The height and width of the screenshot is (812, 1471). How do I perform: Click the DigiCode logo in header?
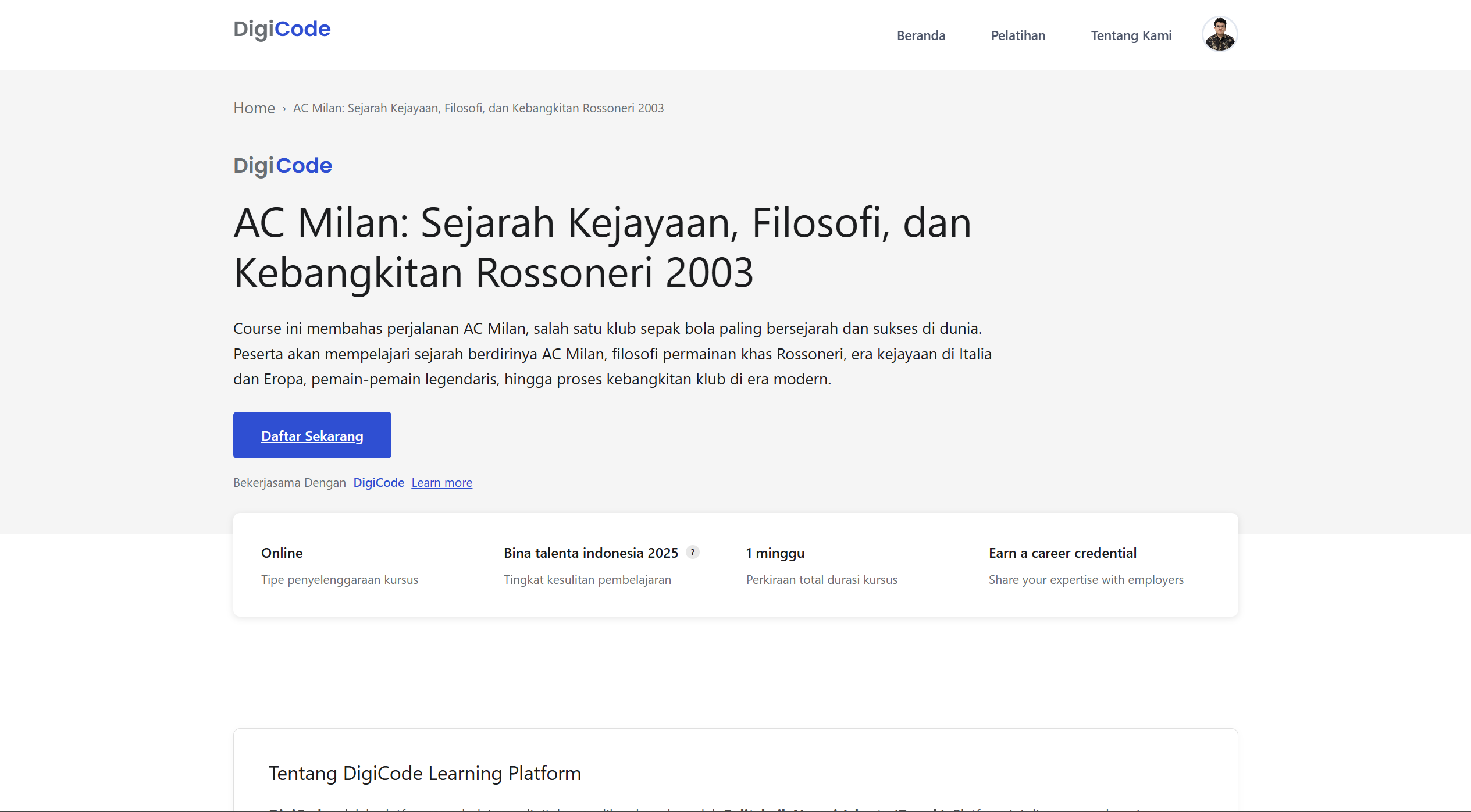[x=282, y=29]
